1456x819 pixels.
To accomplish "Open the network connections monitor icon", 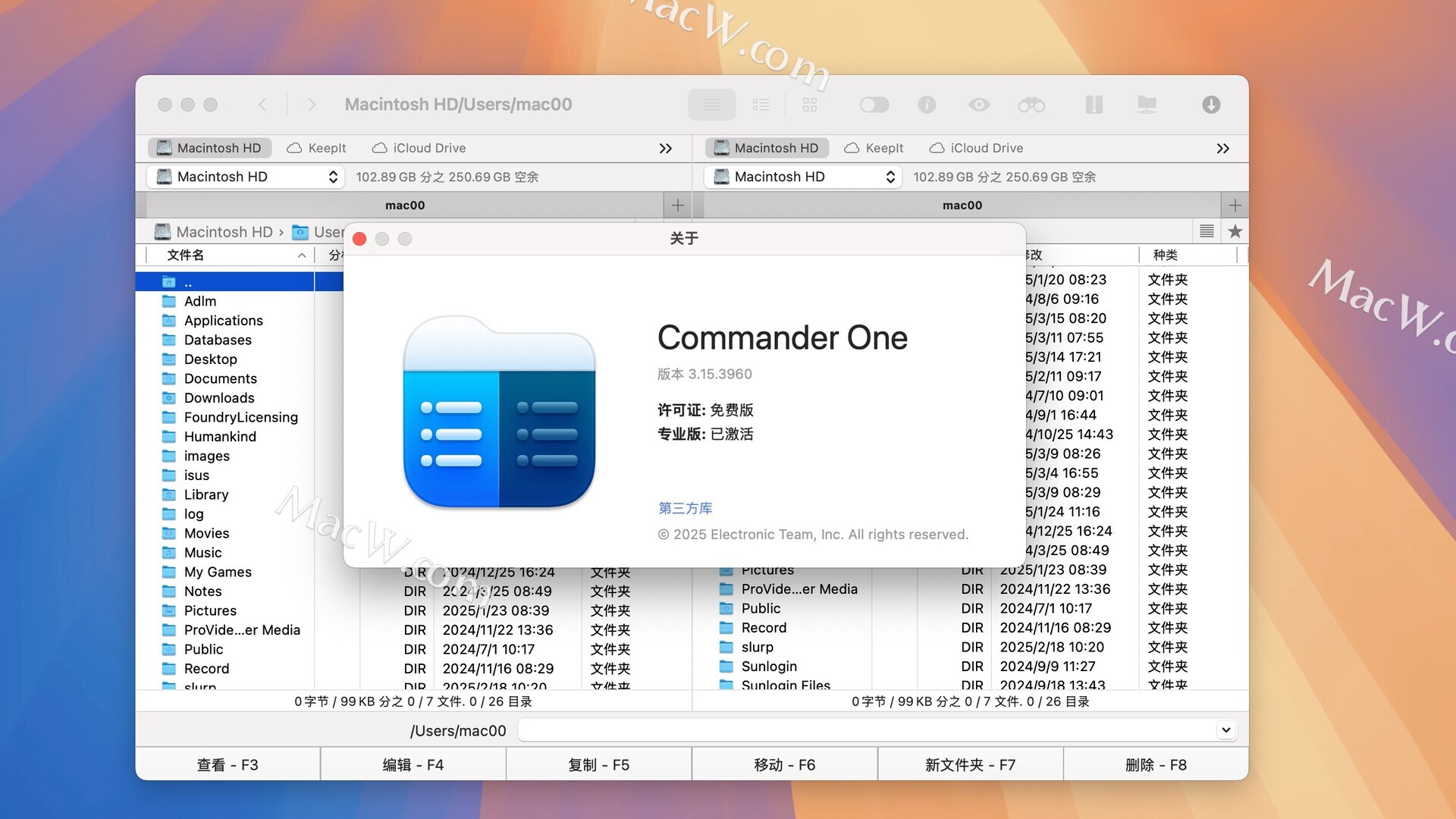I will (x=1147, y=105).
